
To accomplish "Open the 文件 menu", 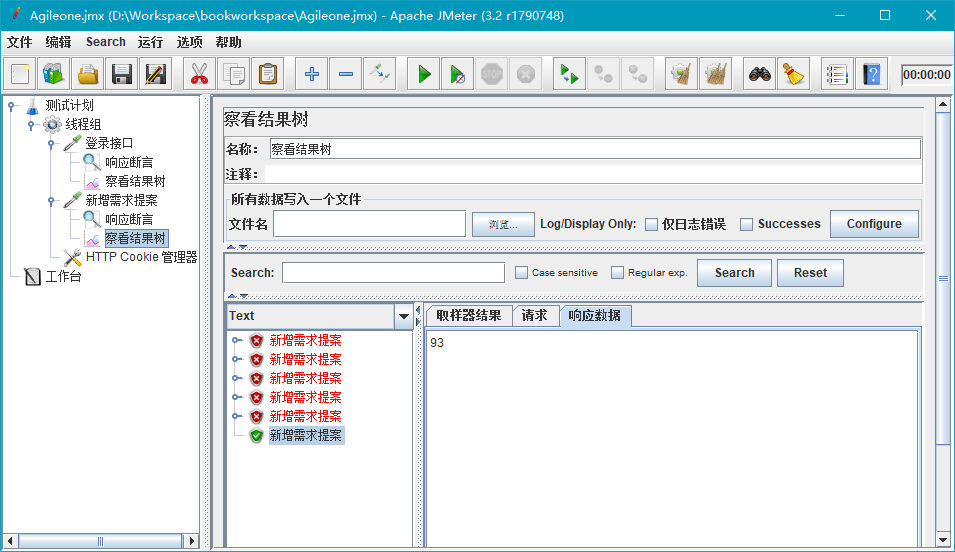I will pos(19,42).
